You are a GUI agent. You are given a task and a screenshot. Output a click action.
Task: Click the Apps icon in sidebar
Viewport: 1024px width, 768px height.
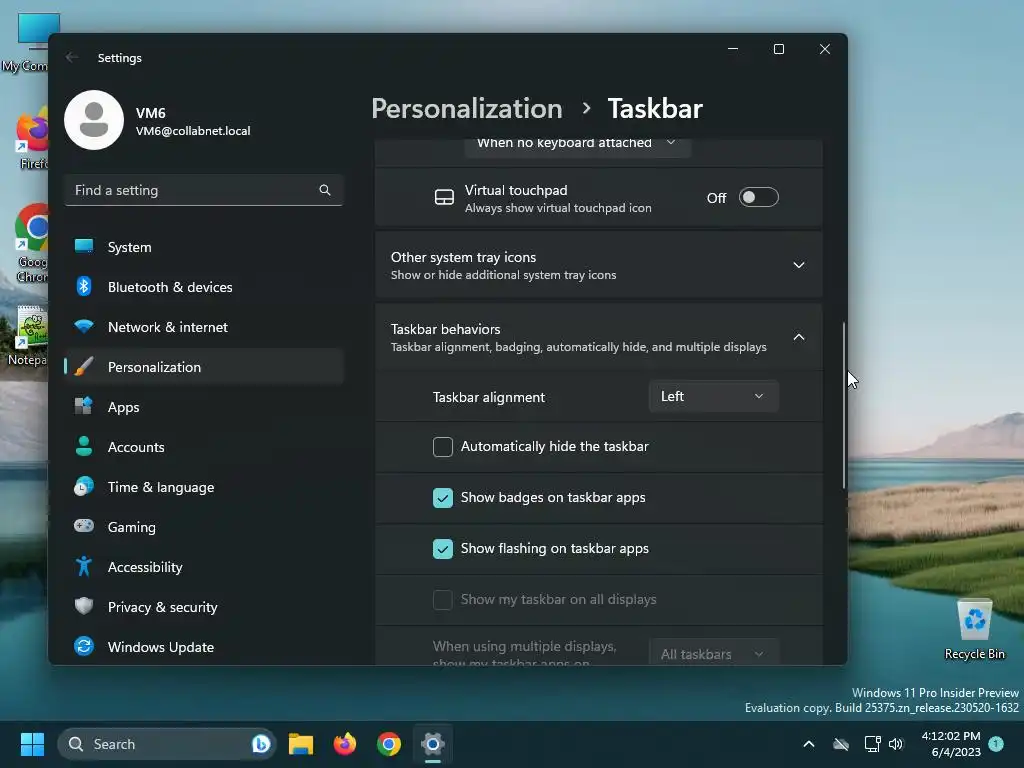point(84,406)
